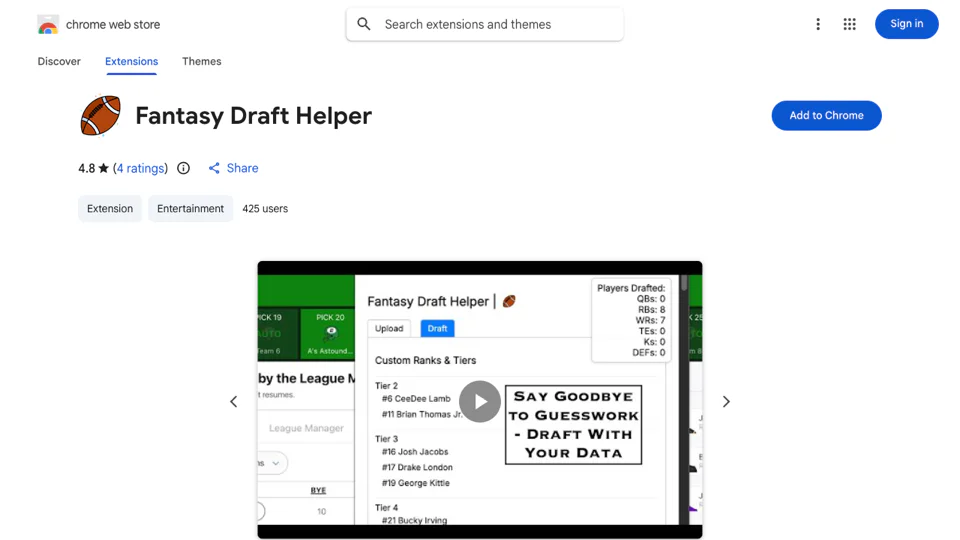Play the extension preview video
Screen dimensions: 960x540
479,402
